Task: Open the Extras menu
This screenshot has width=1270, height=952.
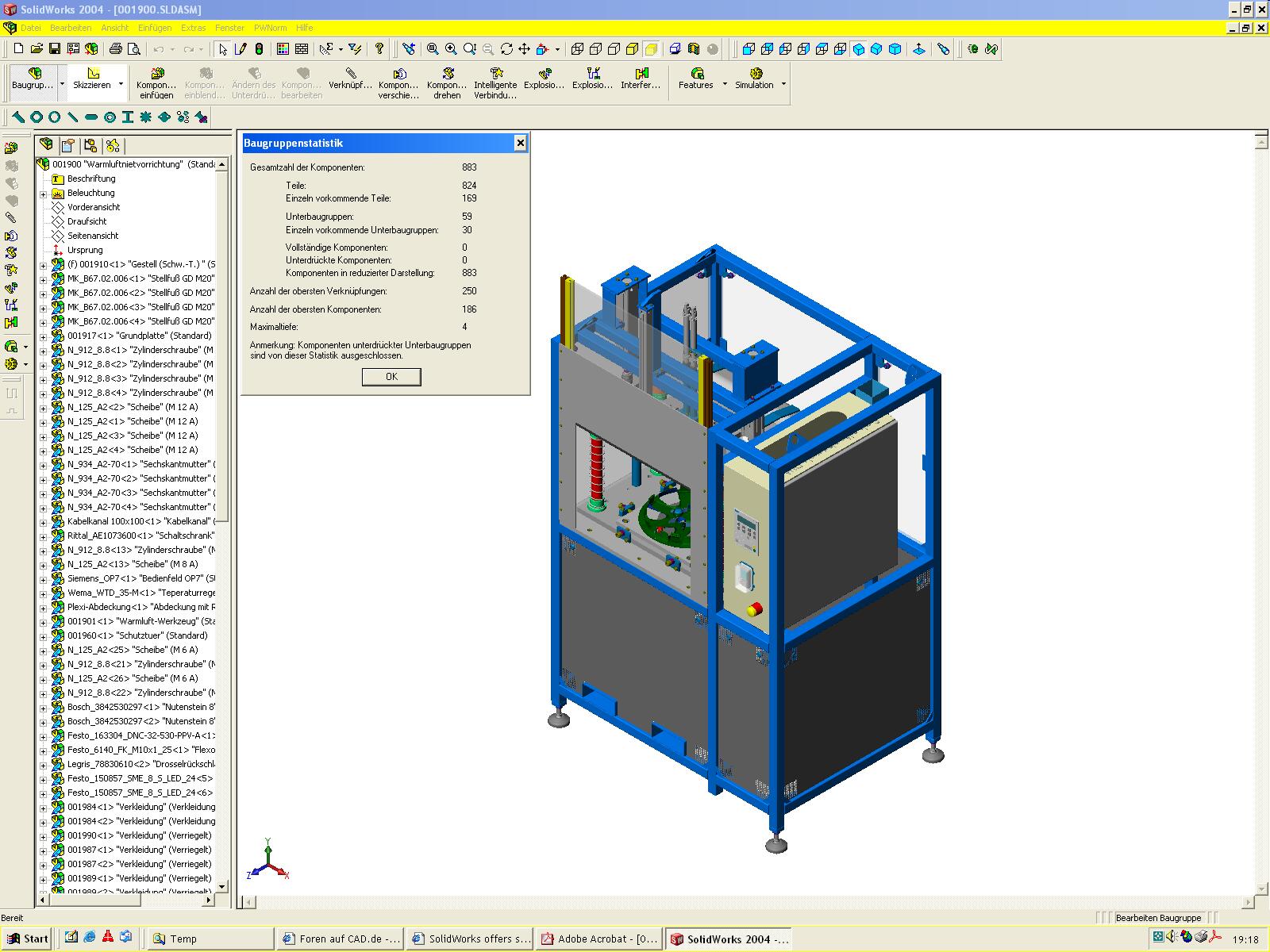Action: pos(193,28)
